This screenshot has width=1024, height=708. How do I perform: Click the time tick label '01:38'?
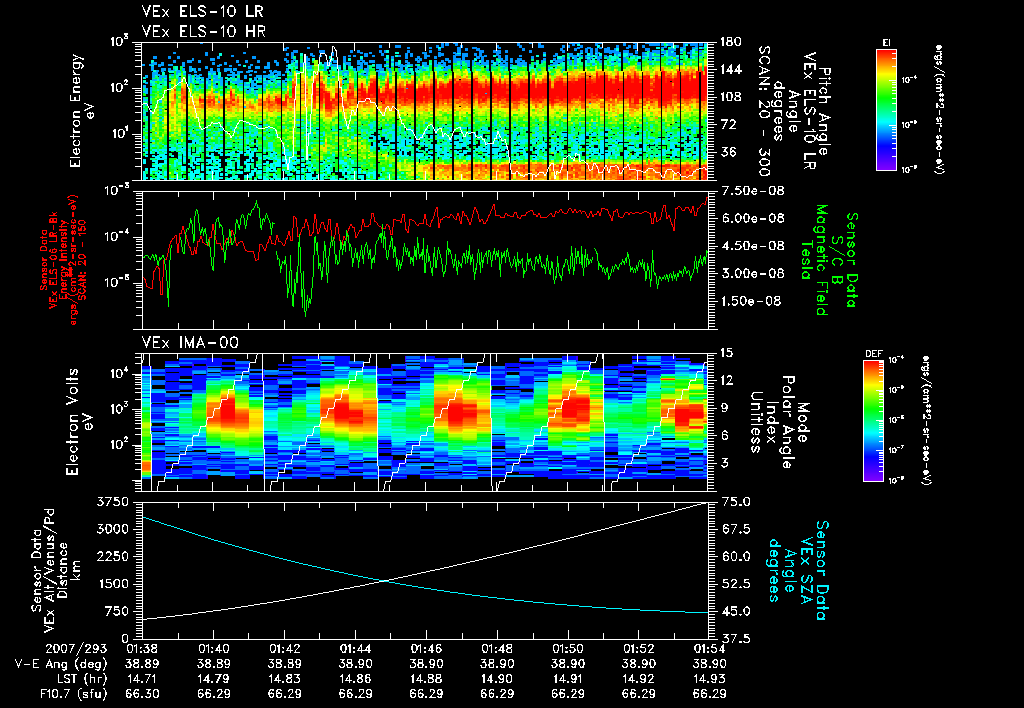142,649
